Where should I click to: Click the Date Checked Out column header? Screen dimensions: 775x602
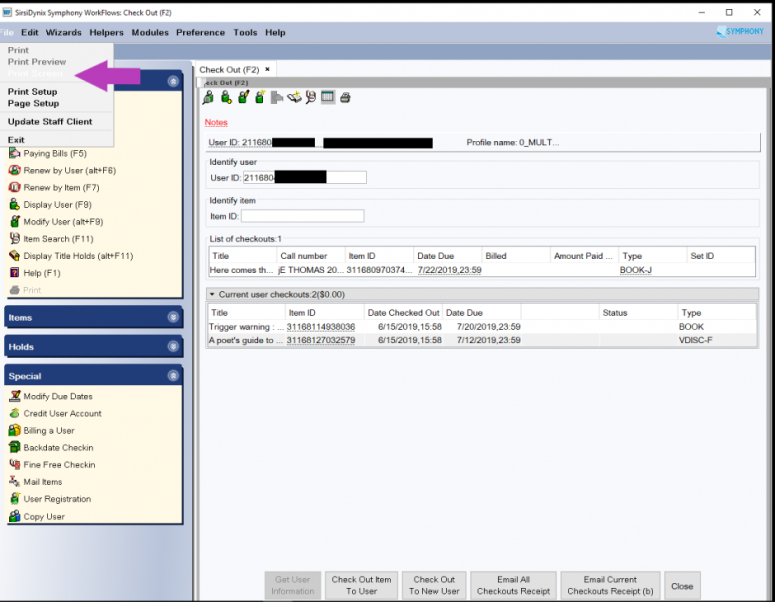pyautogui.click(x=403, y=313)
